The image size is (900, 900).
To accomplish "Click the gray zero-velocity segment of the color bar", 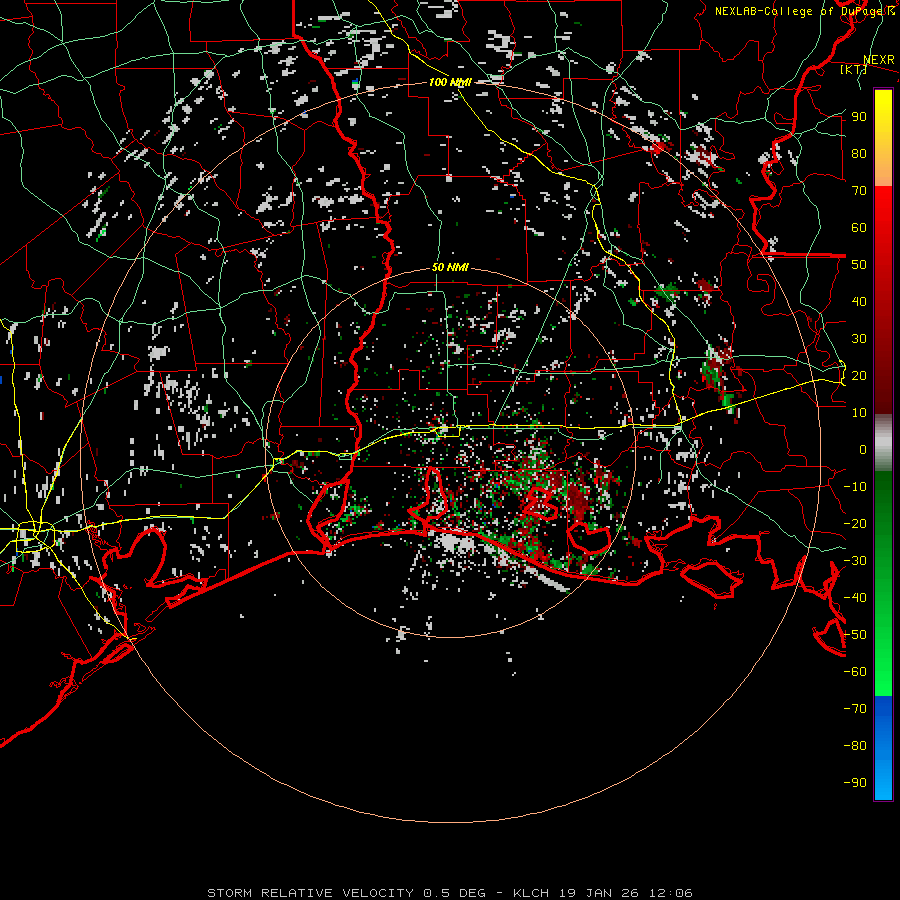I will point(883,444).
